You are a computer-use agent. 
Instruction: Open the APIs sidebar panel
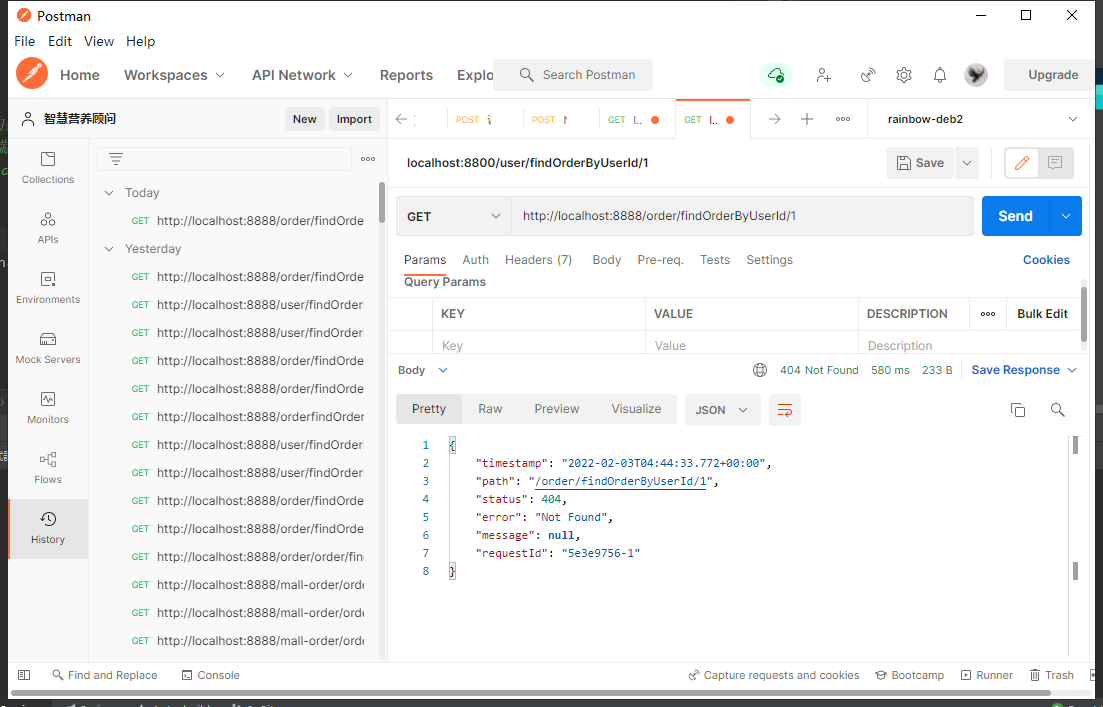tap(48, 228)
